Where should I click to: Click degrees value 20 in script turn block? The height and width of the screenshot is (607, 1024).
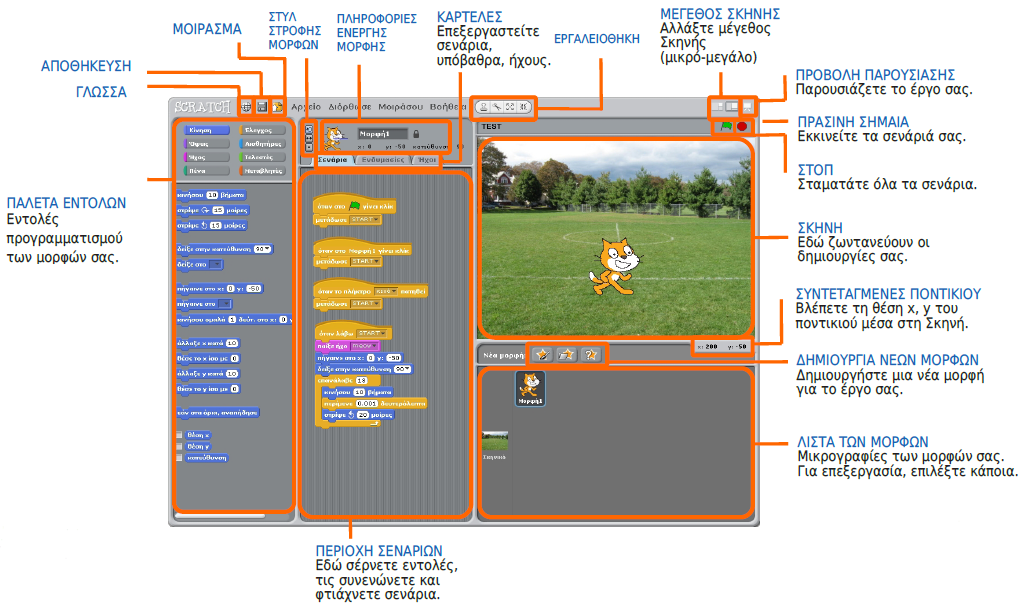coord(362,415)
